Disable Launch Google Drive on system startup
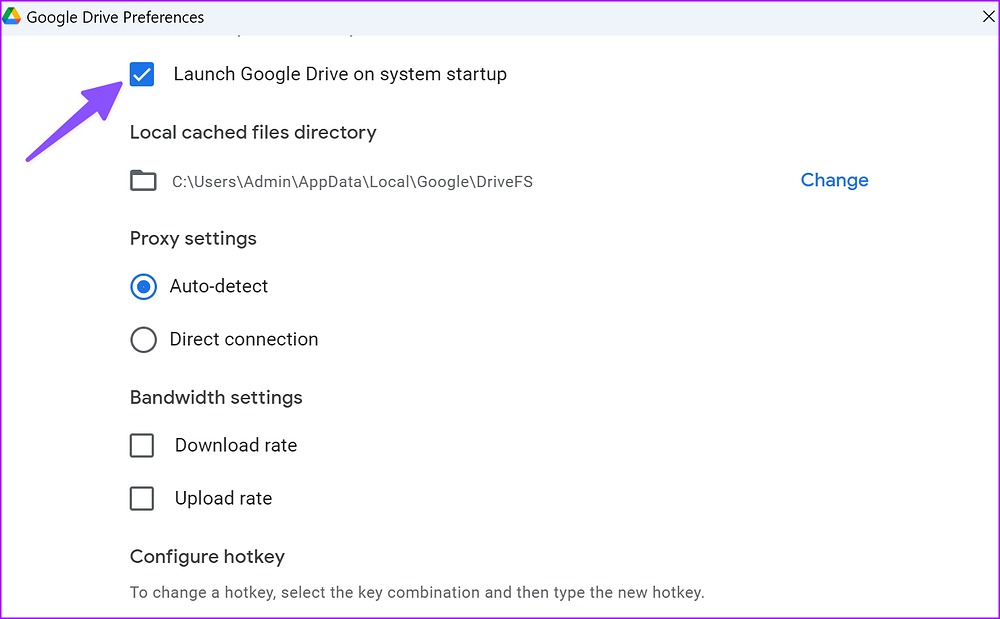Image resolution: width=1000 pixels, height=619 pixels. tap(141, 73)
